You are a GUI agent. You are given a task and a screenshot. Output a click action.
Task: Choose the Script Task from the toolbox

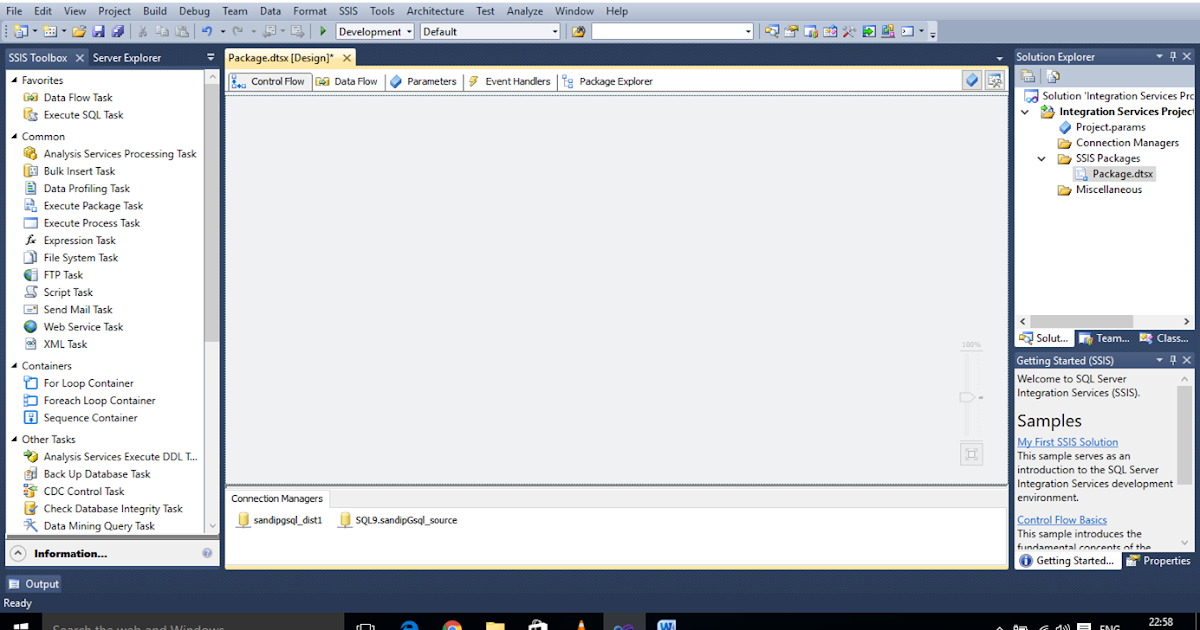tap(67, 291)
